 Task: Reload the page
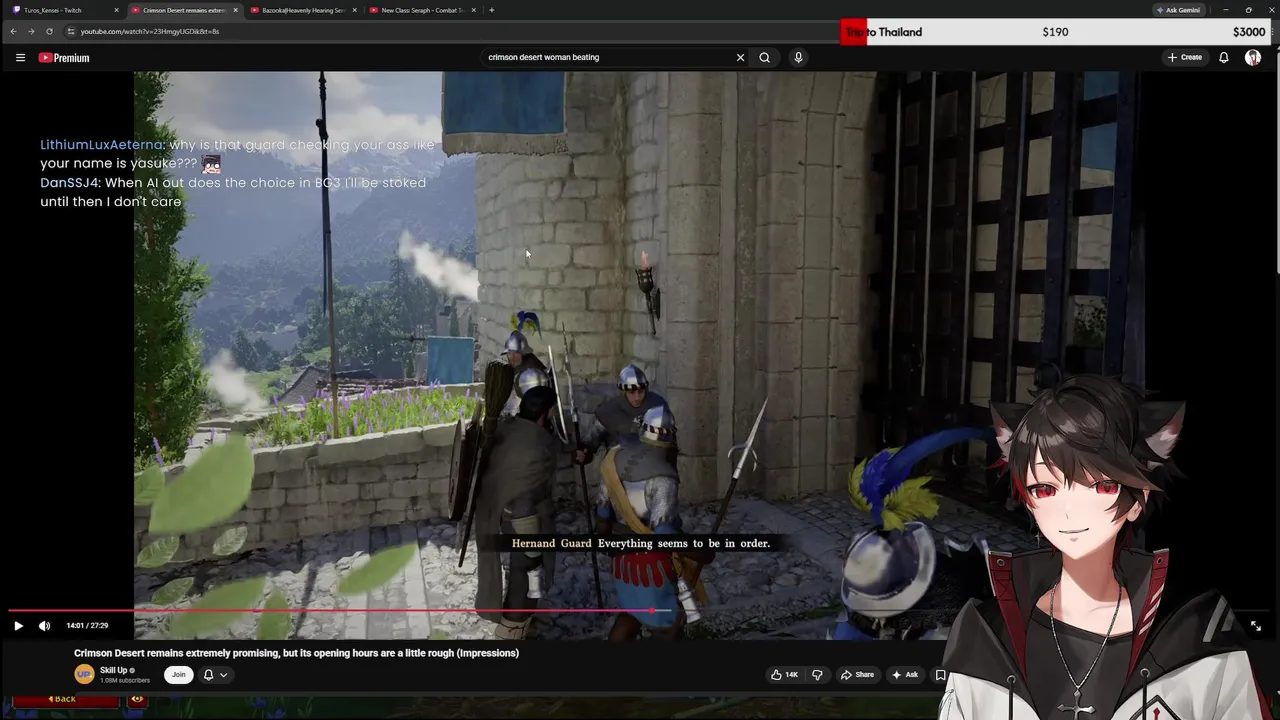click(49, 31)
